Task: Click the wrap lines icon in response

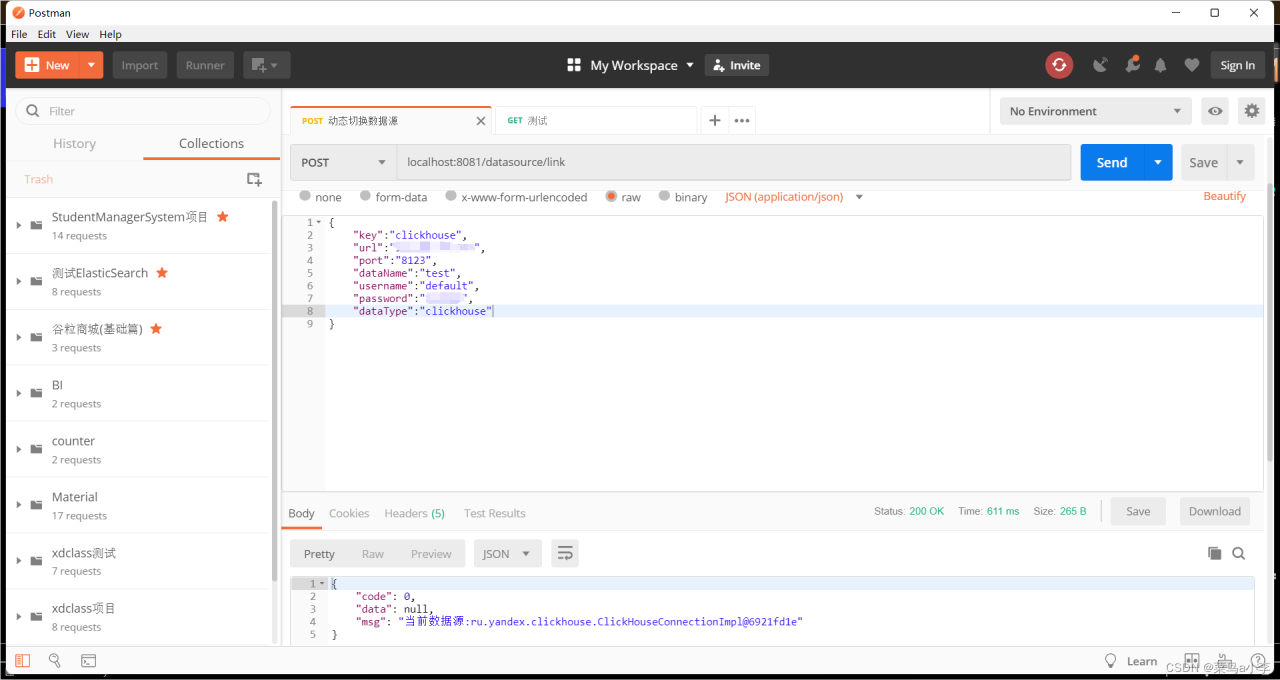Action: coord(565,553)
